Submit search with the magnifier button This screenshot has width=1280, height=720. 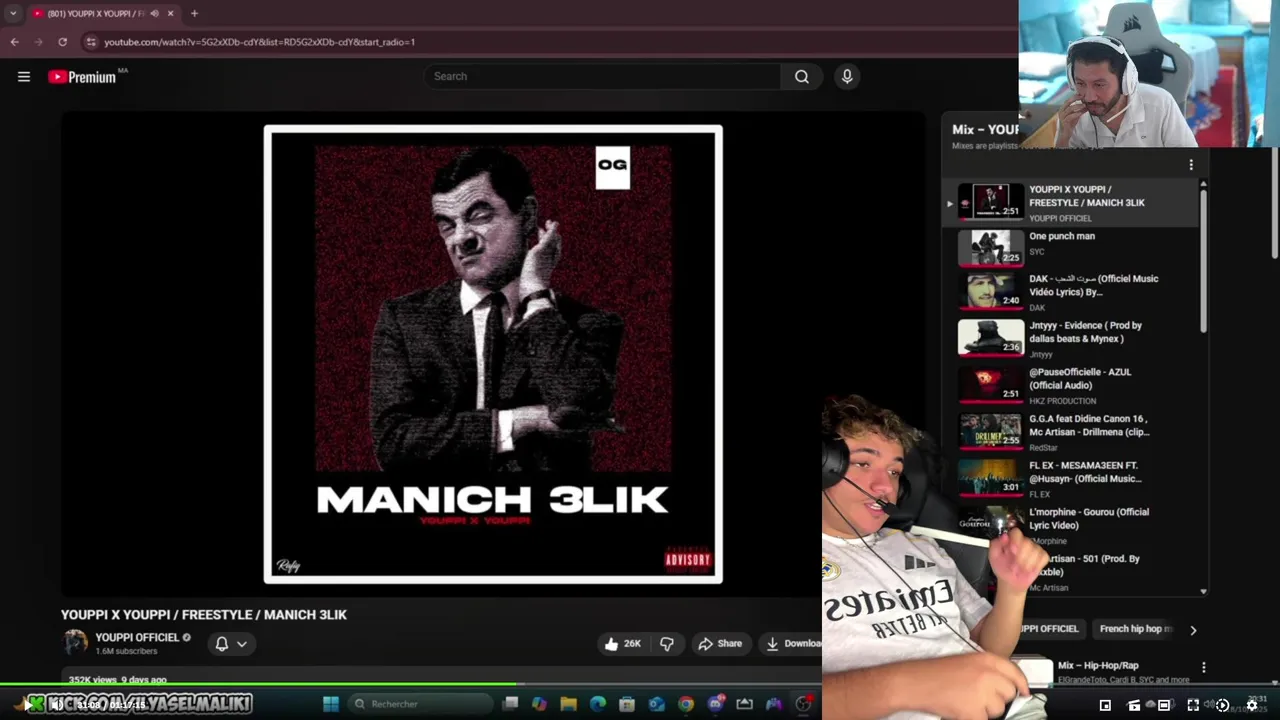[802, 76]
